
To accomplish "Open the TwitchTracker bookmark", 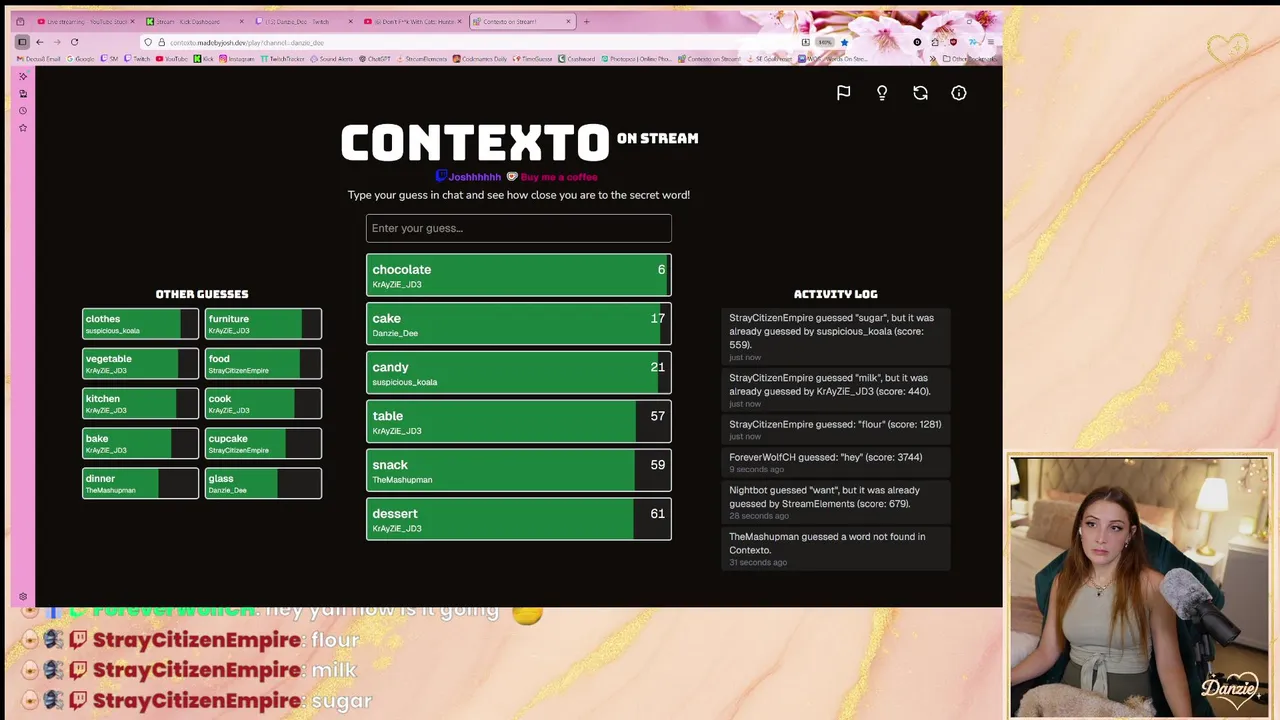I will point(282,59).
